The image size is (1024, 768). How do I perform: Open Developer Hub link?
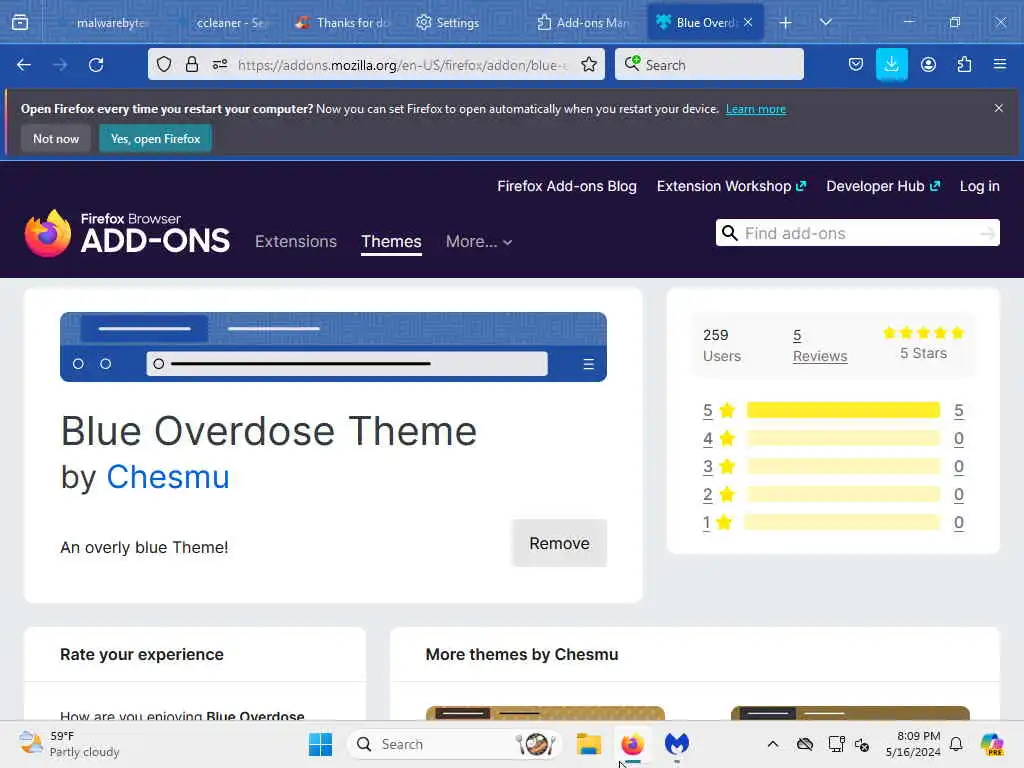883,186
